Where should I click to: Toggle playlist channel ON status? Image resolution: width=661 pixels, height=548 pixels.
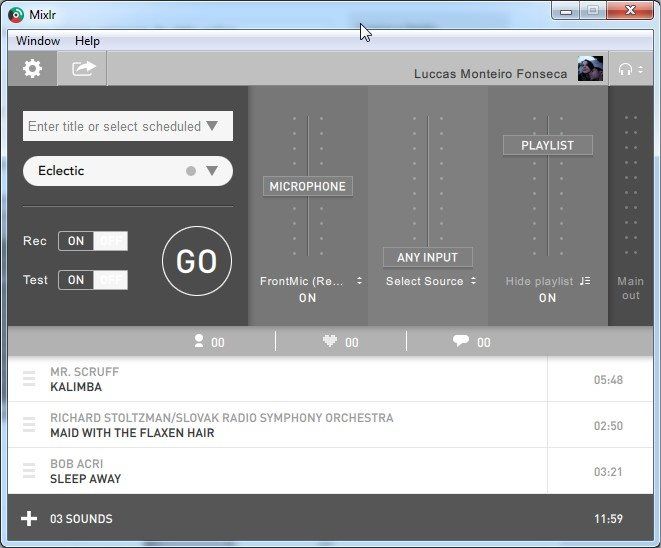click(547, 298)
